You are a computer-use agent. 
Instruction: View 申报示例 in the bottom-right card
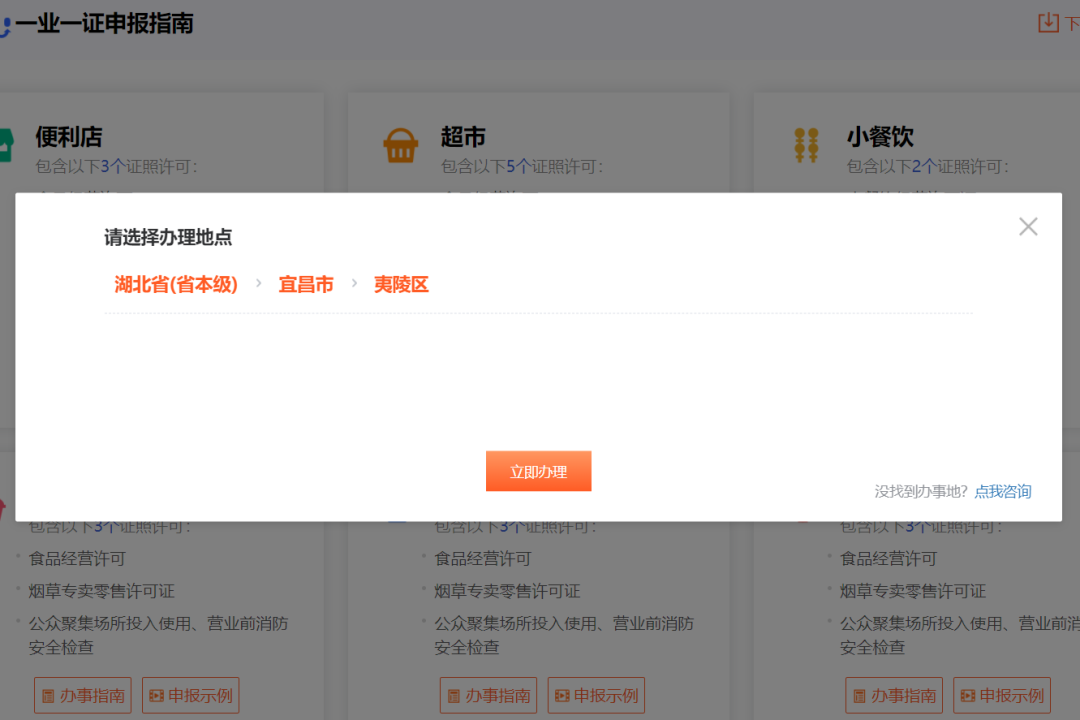[1002, 695]
